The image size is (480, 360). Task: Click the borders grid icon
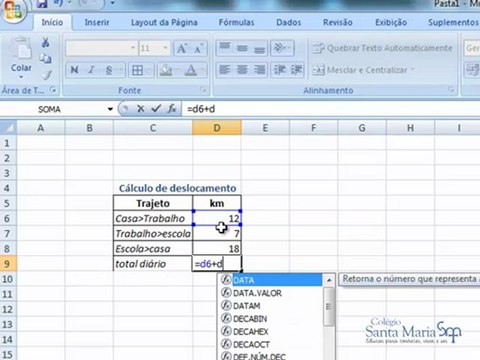pos(137,70)
